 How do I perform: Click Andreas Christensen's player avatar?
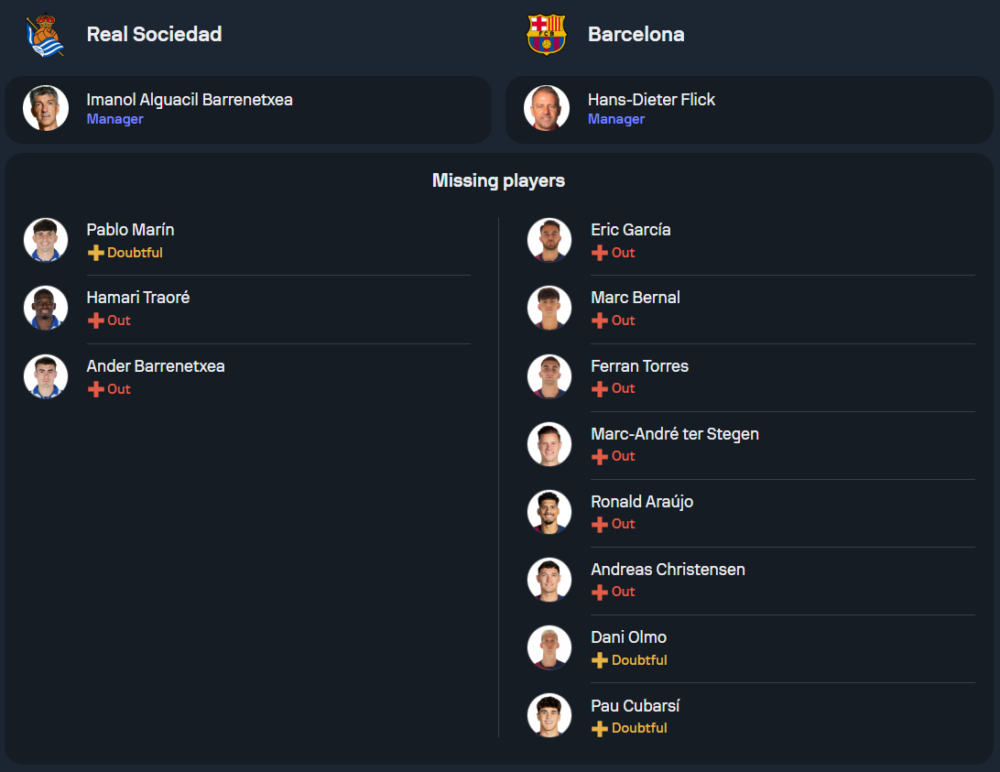[x=549, y=580]
